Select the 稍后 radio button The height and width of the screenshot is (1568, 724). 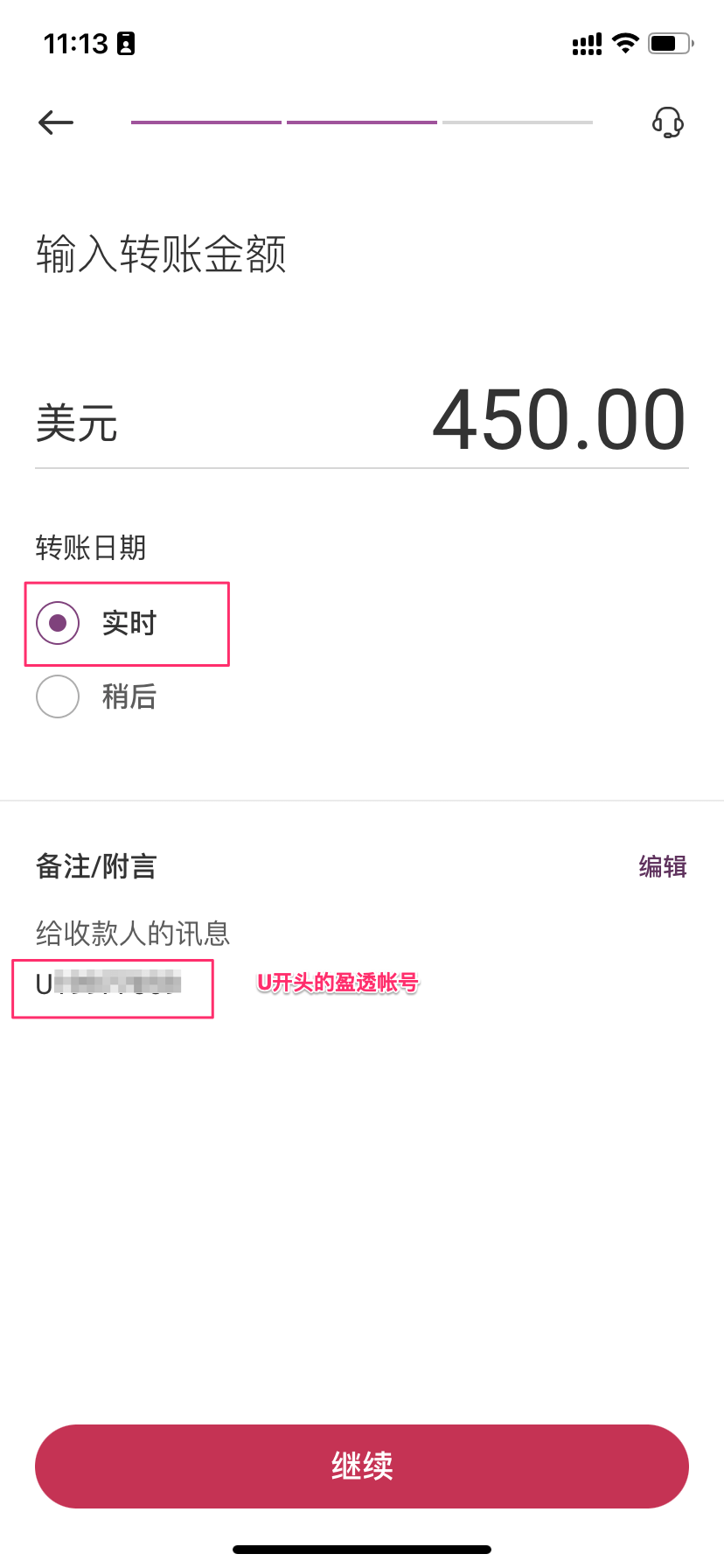click(58, 696)
